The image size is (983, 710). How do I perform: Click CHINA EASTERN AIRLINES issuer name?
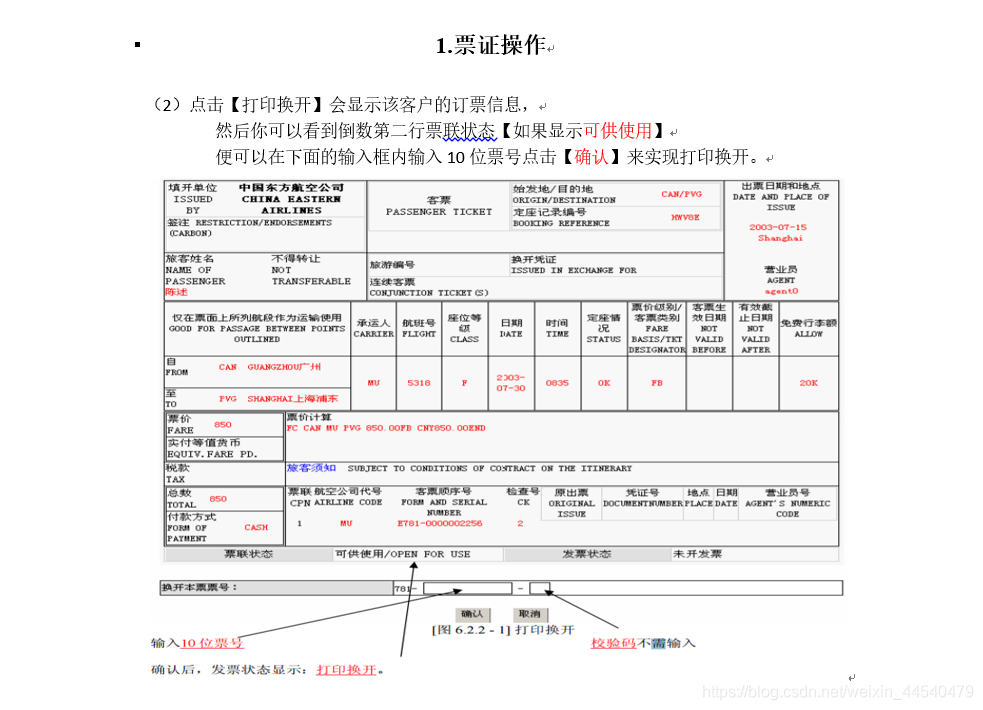pyautogui.click(x=292, y=205)
